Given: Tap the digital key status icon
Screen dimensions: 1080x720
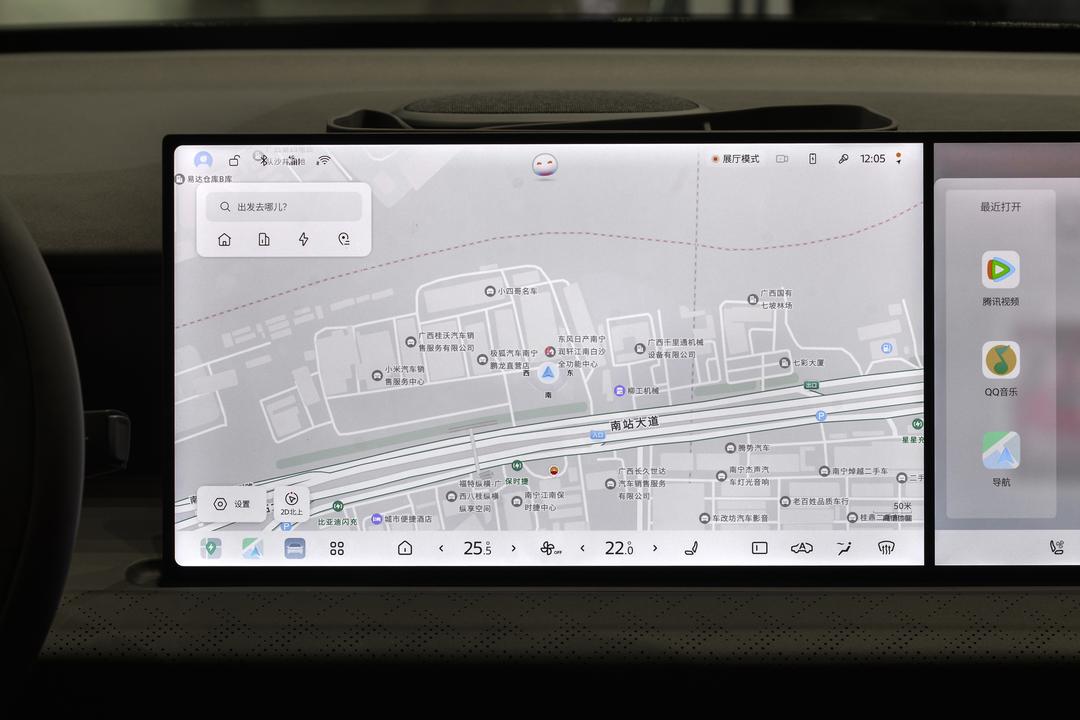Looking at the screenshot, I should [843, 158].
